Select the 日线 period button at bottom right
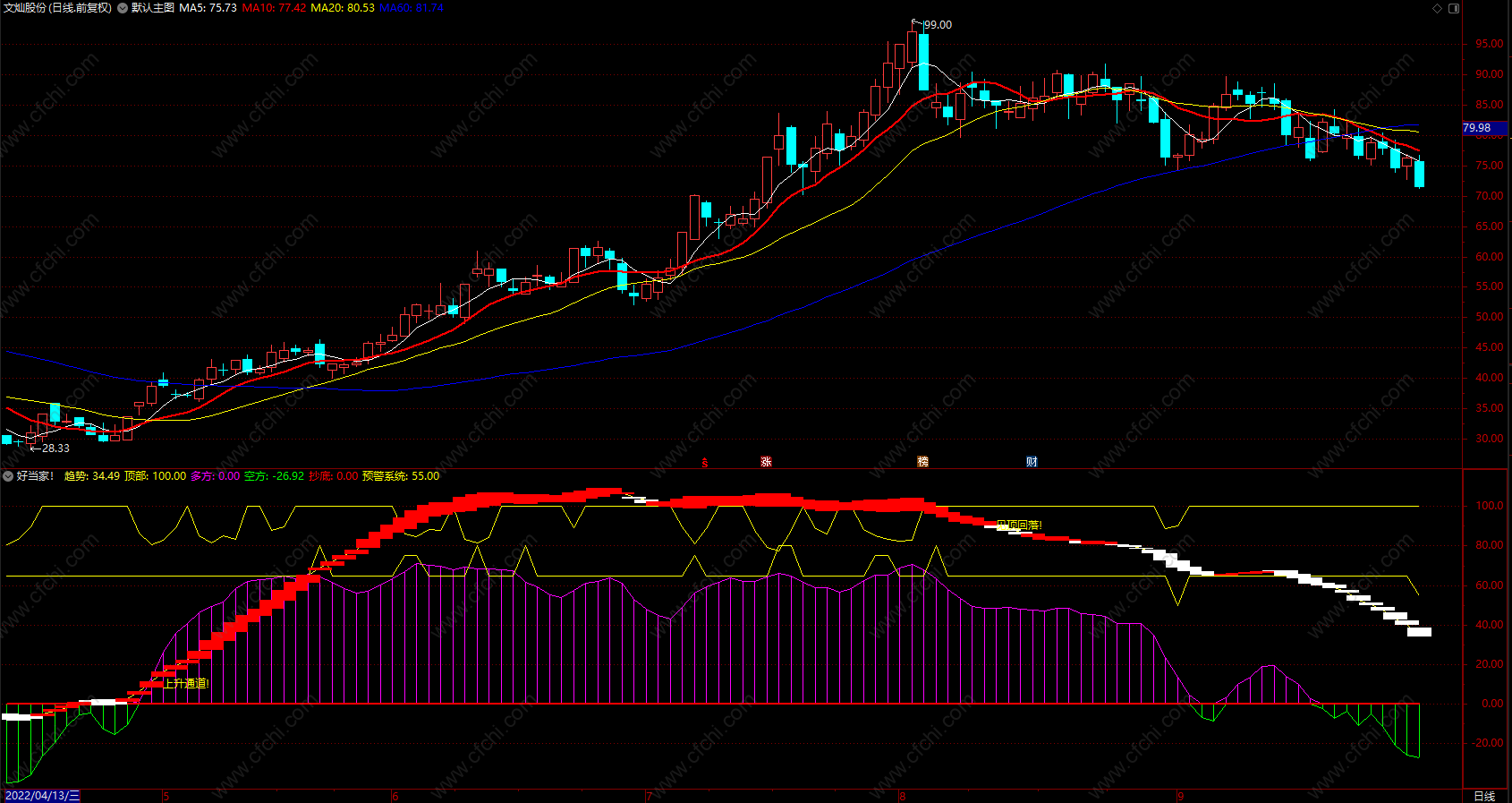Screen dimensions: 1512x803 [1484, 796]
